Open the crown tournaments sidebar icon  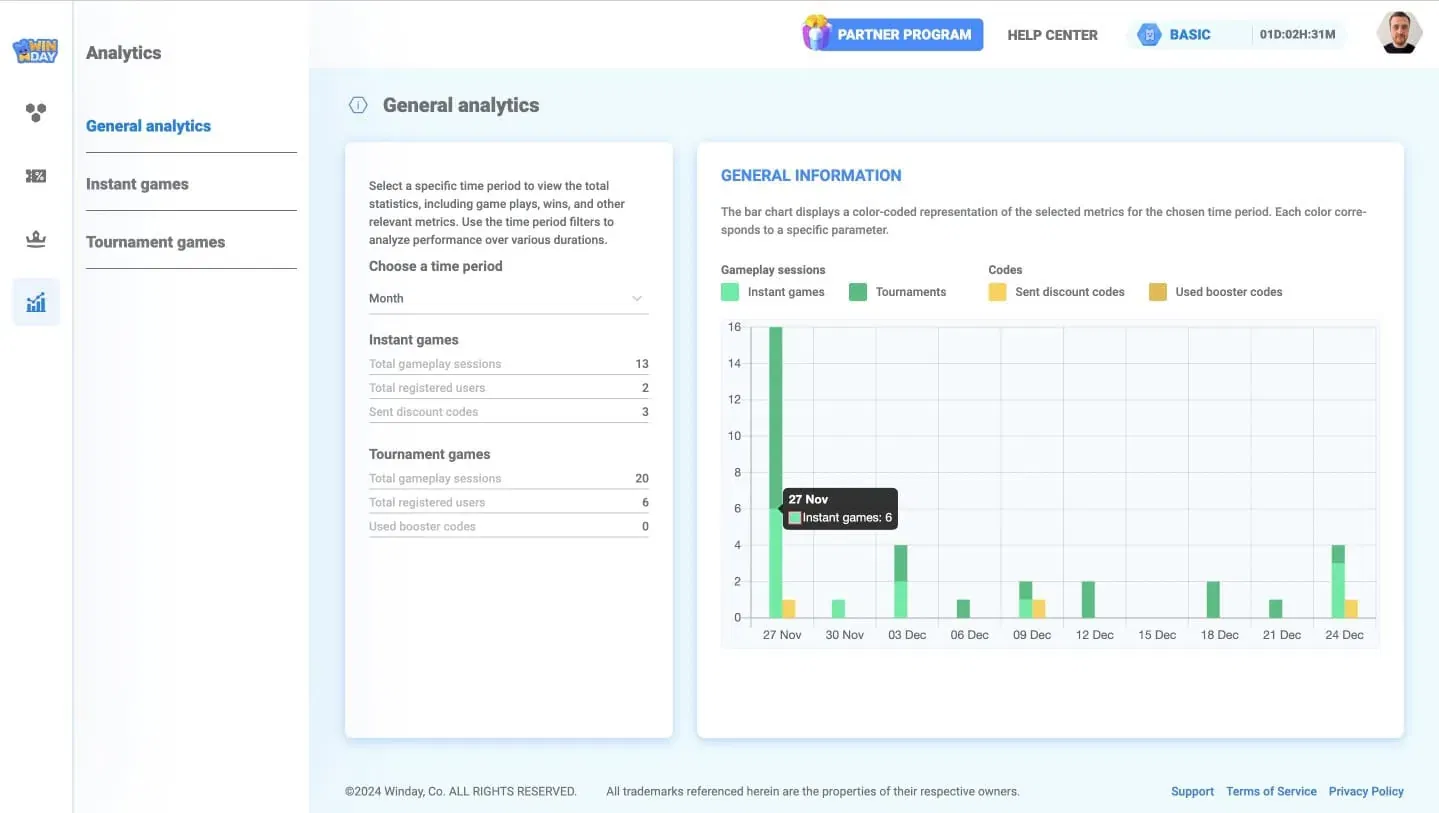(36, 239)
